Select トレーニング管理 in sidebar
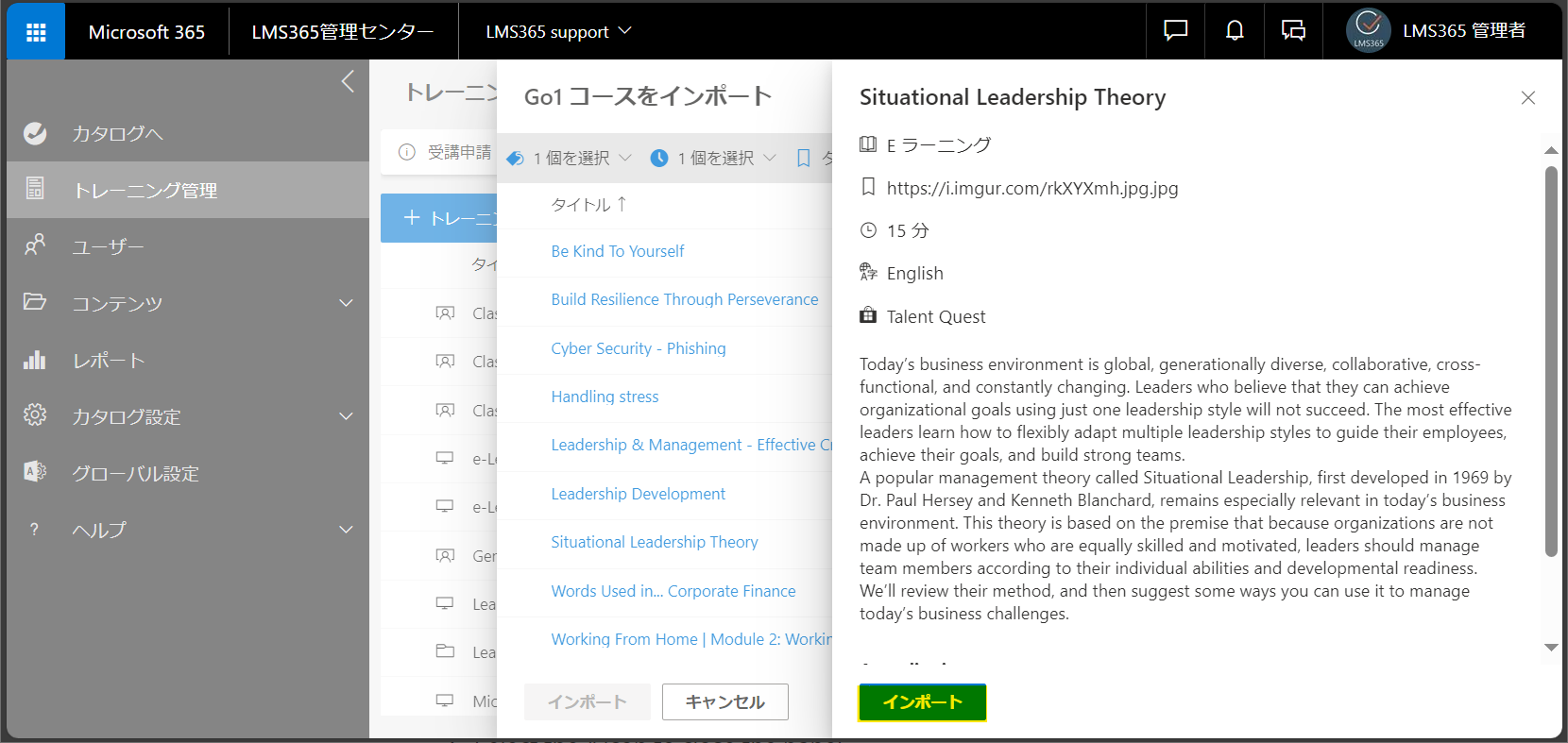 click(x=145, y=191)
